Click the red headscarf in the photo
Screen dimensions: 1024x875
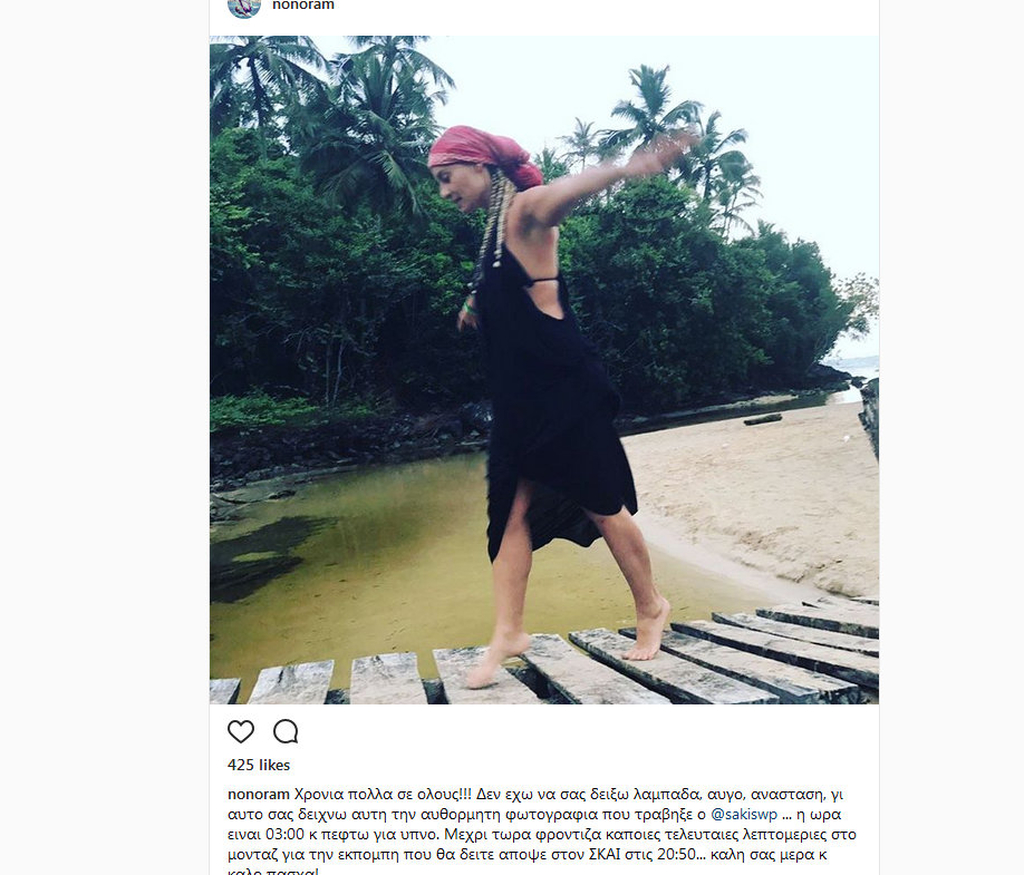pyautogui.click(x=480, y=150)
